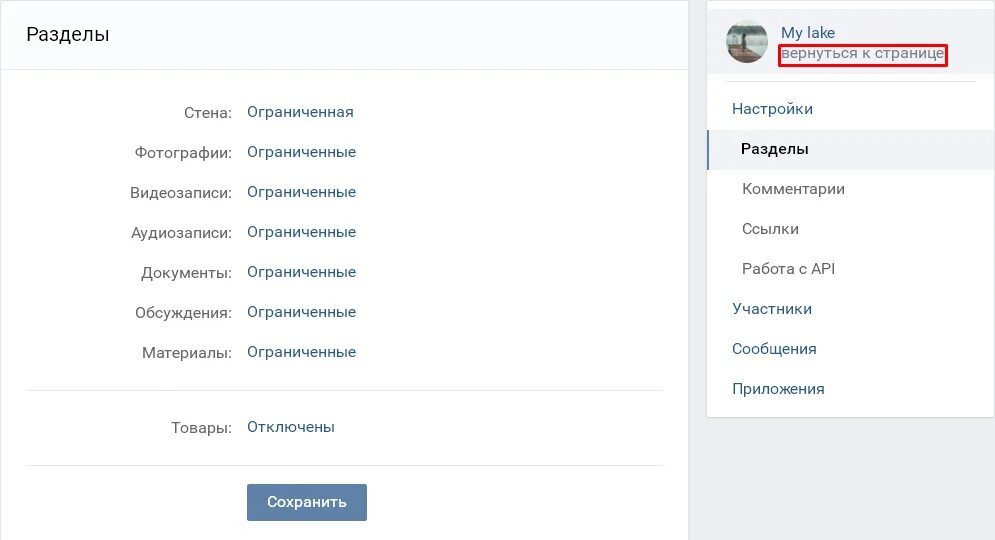Go to the Сообщения section
Image resolution: width=995 pixels, height=540 pixels.
(x=774, y=349)
